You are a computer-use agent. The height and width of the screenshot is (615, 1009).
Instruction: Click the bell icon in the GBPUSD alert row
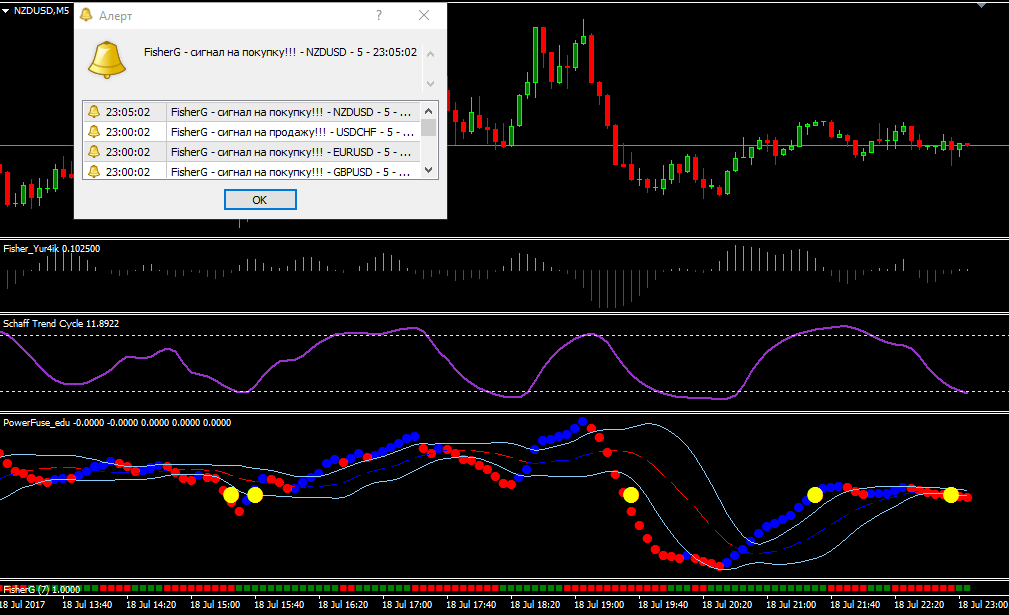(94, 172)
